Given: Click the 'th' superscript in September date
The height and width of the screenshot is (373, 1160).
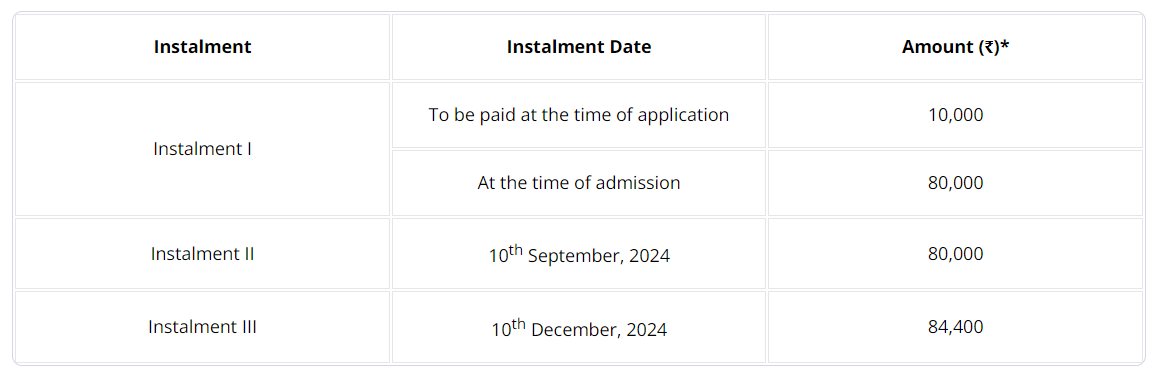Looking at the screenshot, I should point(516,250).
